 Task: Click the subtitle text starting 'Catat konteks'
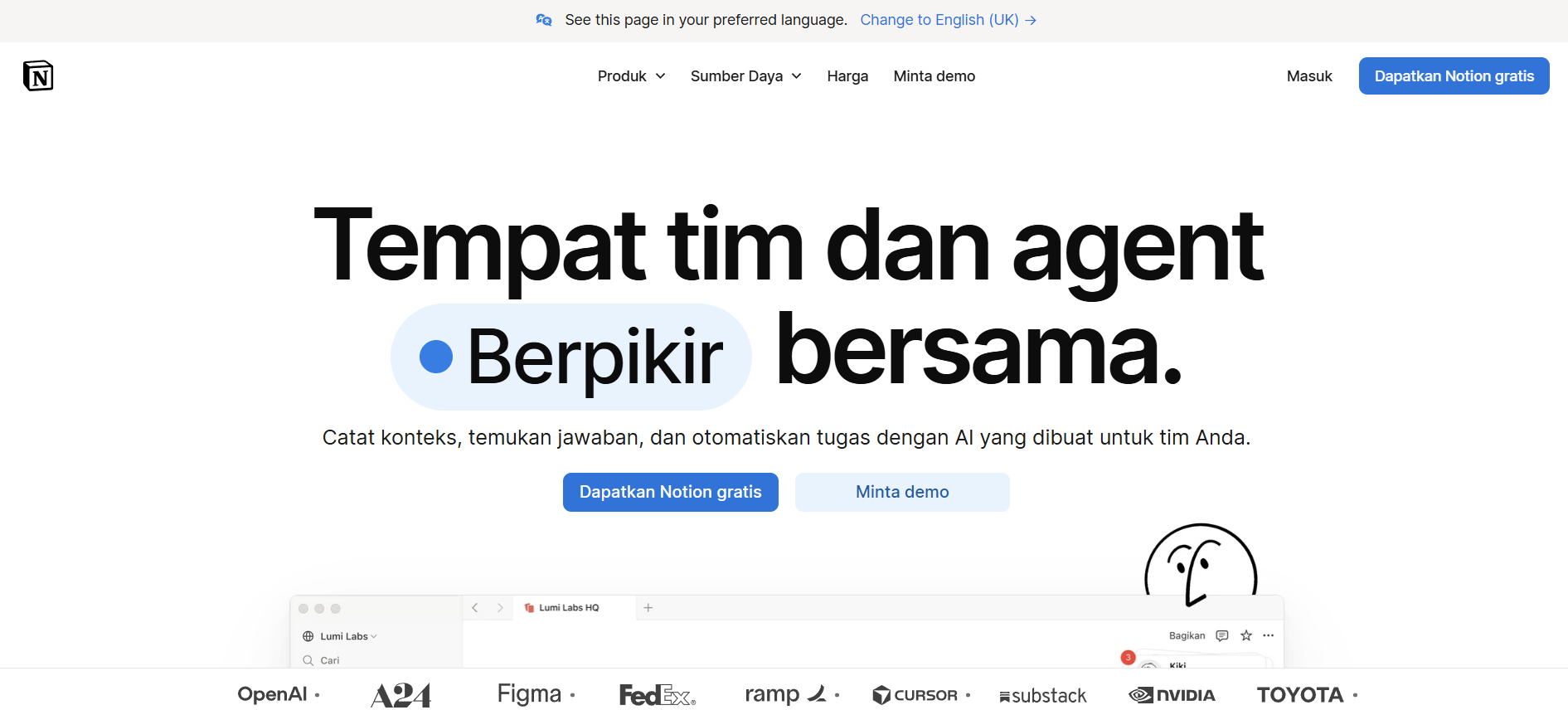point(786,438)
